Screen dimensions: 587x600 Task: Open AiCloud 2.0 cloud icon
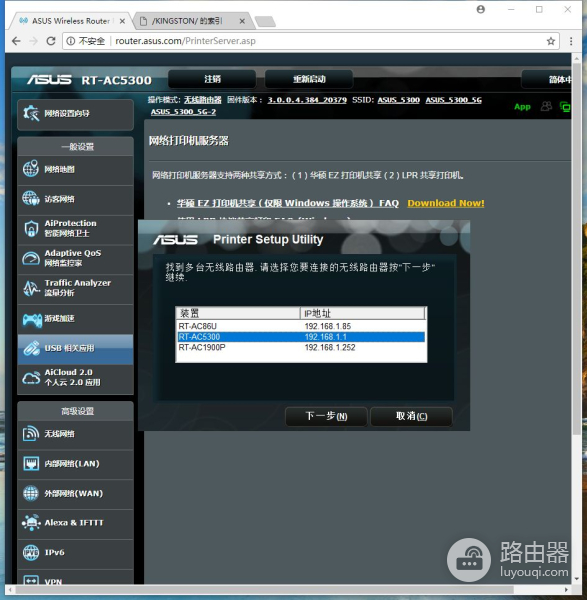point(31,378)
